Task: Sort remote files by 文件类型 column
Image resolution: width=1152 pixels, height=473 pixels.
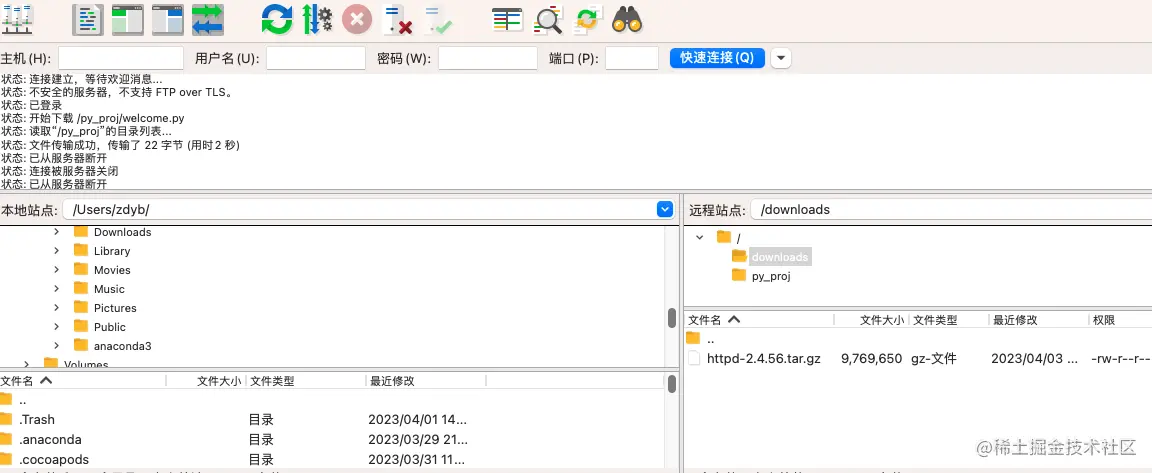Action: point(948,320)
